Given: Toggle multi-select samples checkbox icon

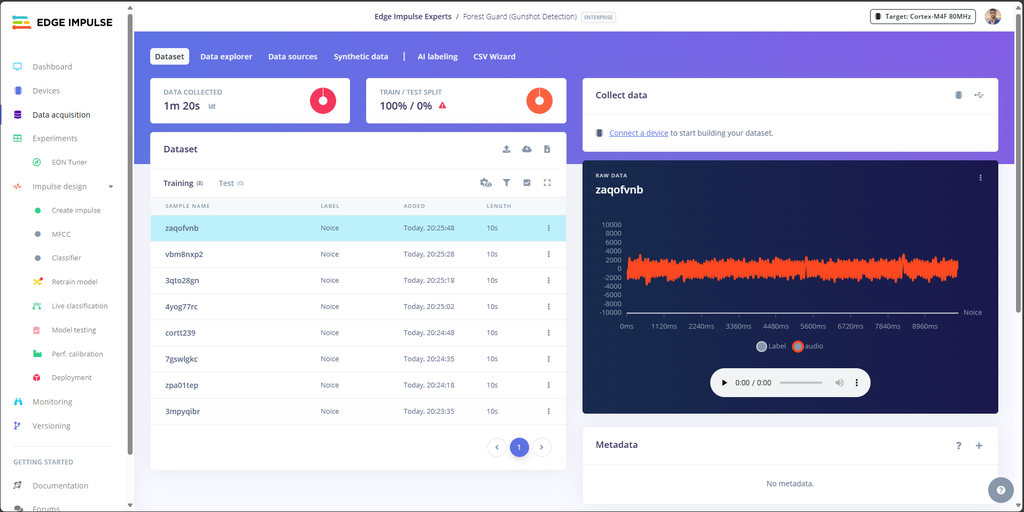Looking at the screenshot, I should [x=526, y=183].
